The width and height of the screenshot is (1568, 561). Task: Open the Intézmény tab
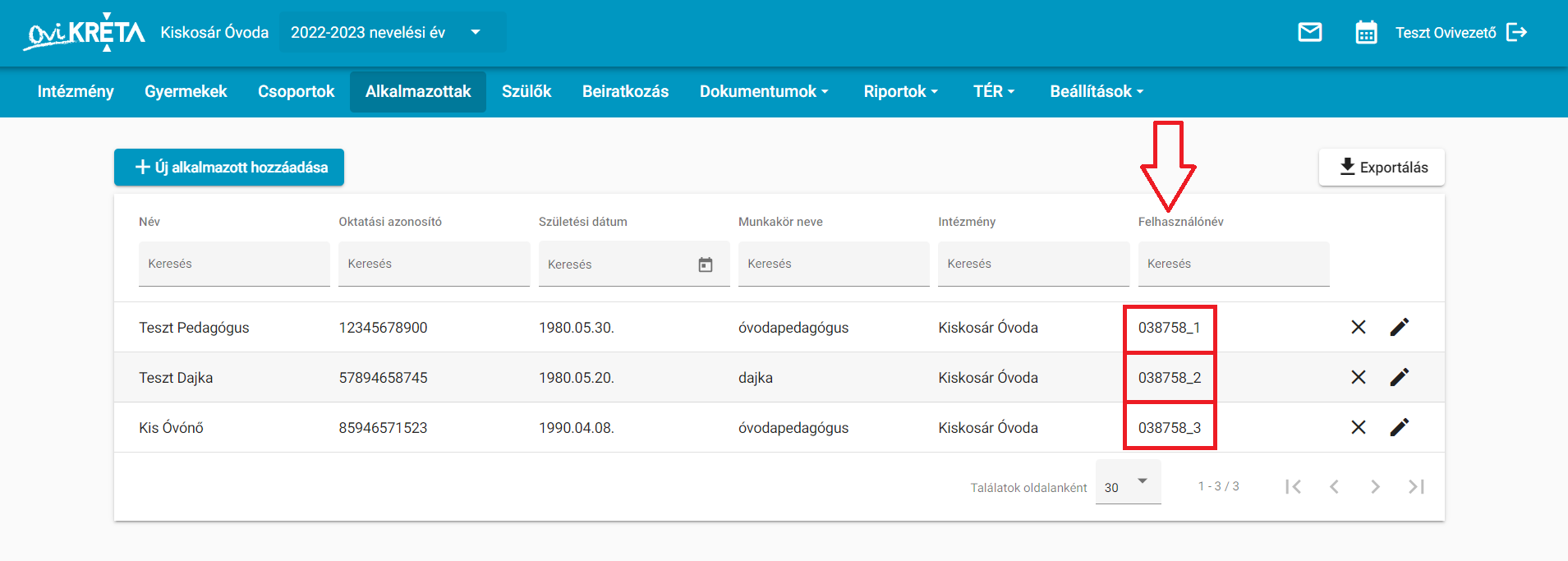[x=76, y=91]
